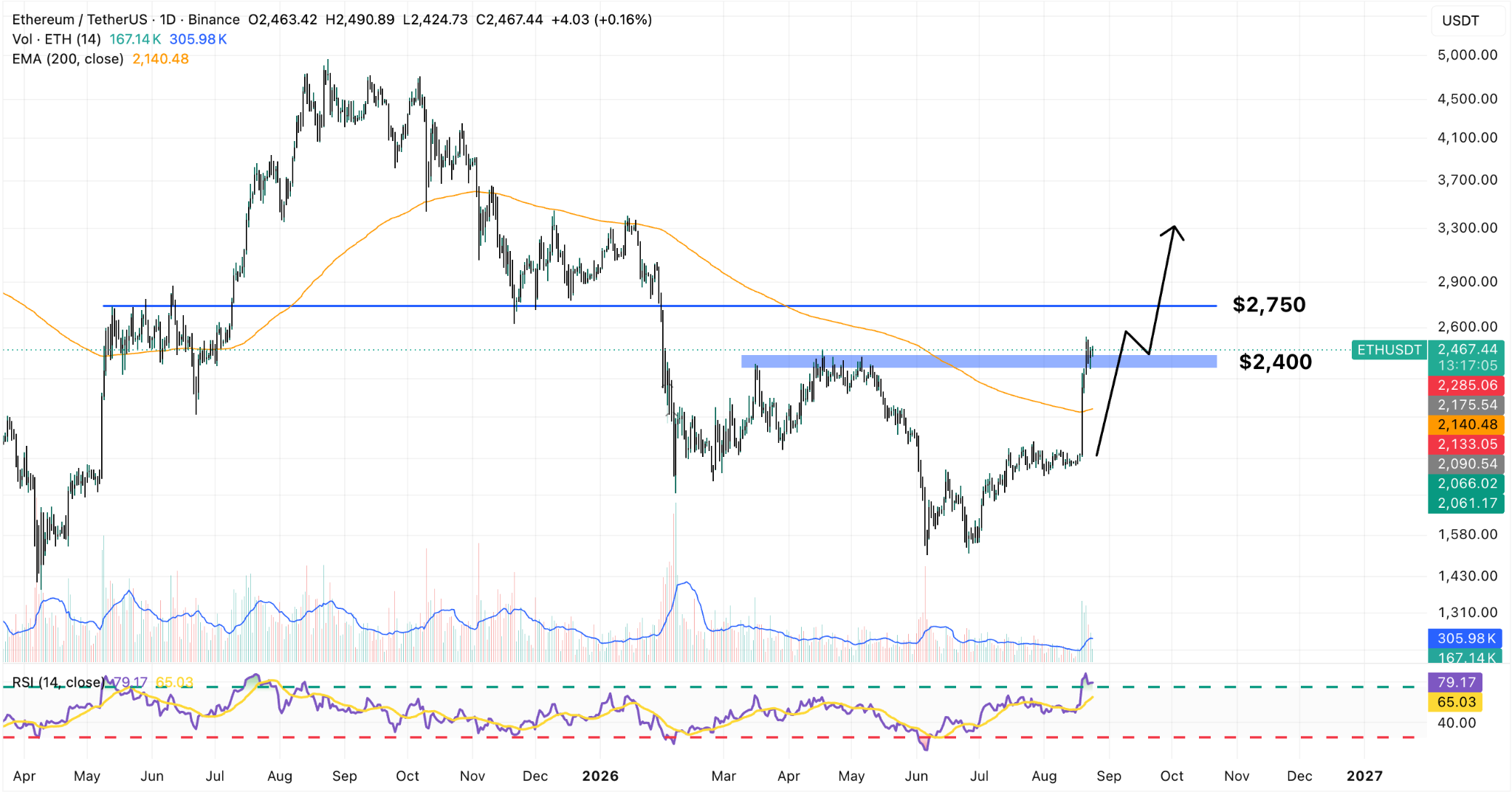Screen dimensions: 1512x795
Task: Click the red 2,285.06 price tag
Action: pos(1466,385)
